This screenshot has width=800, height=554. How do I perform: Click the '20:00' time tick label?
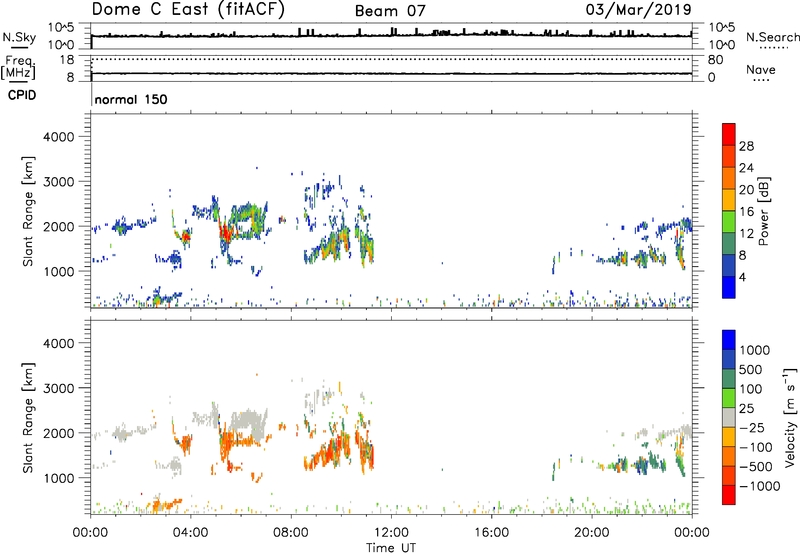pos(591,533)
